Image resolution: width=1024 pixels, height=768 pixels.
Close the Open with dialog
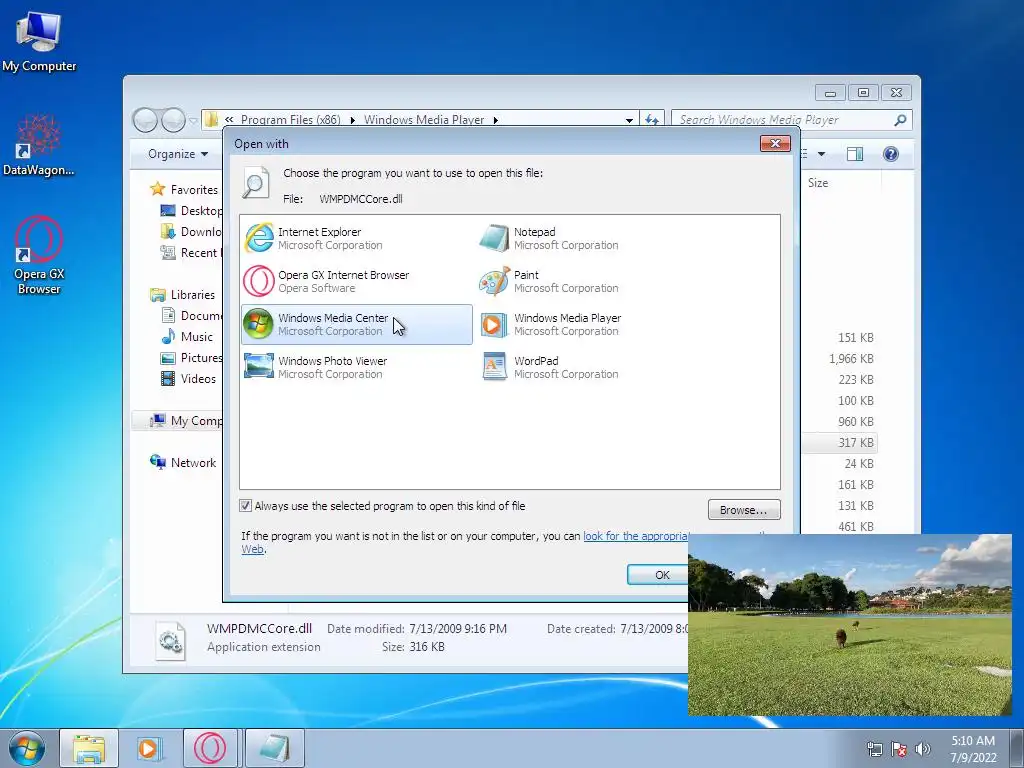click(x=775, y=143)
